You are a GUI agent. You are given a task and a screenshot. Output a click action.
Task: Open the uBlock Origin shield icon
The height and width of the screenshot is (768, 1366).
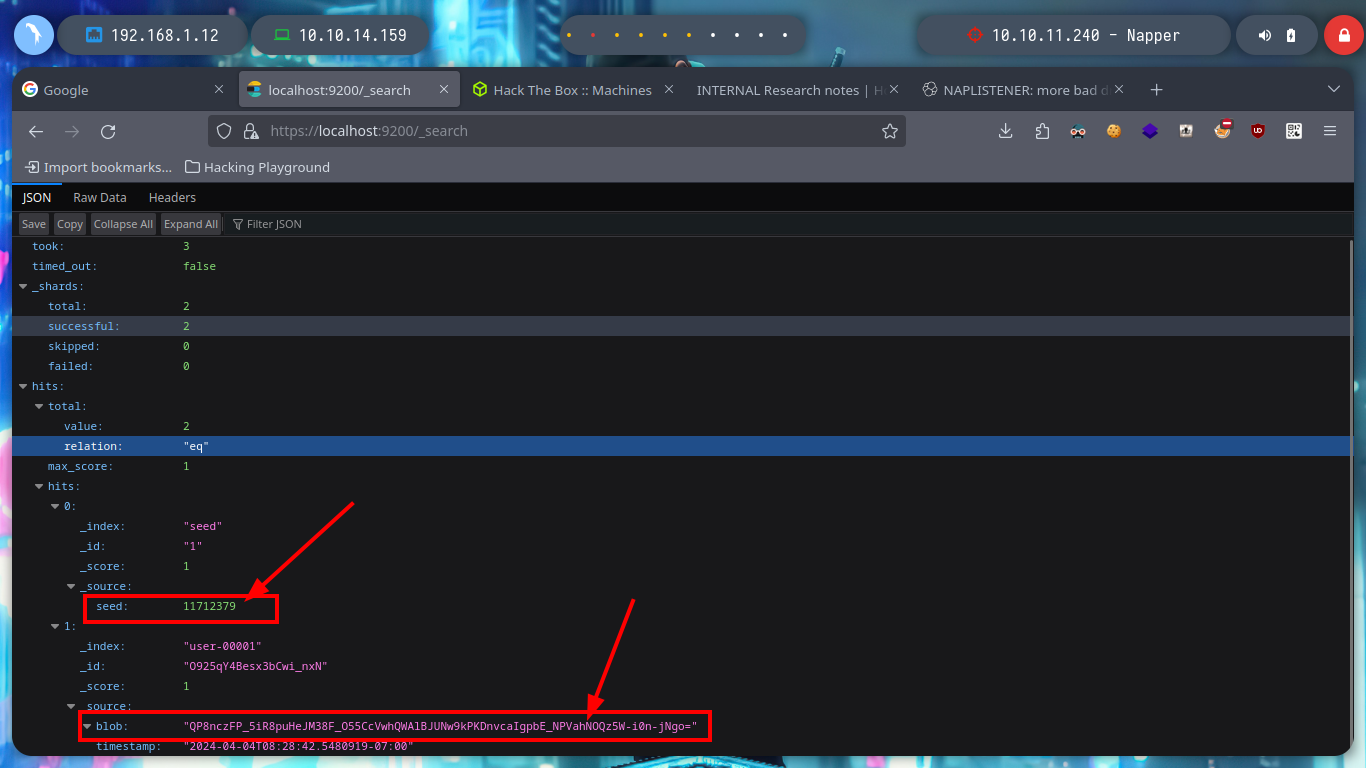(x=1258, y=131)
